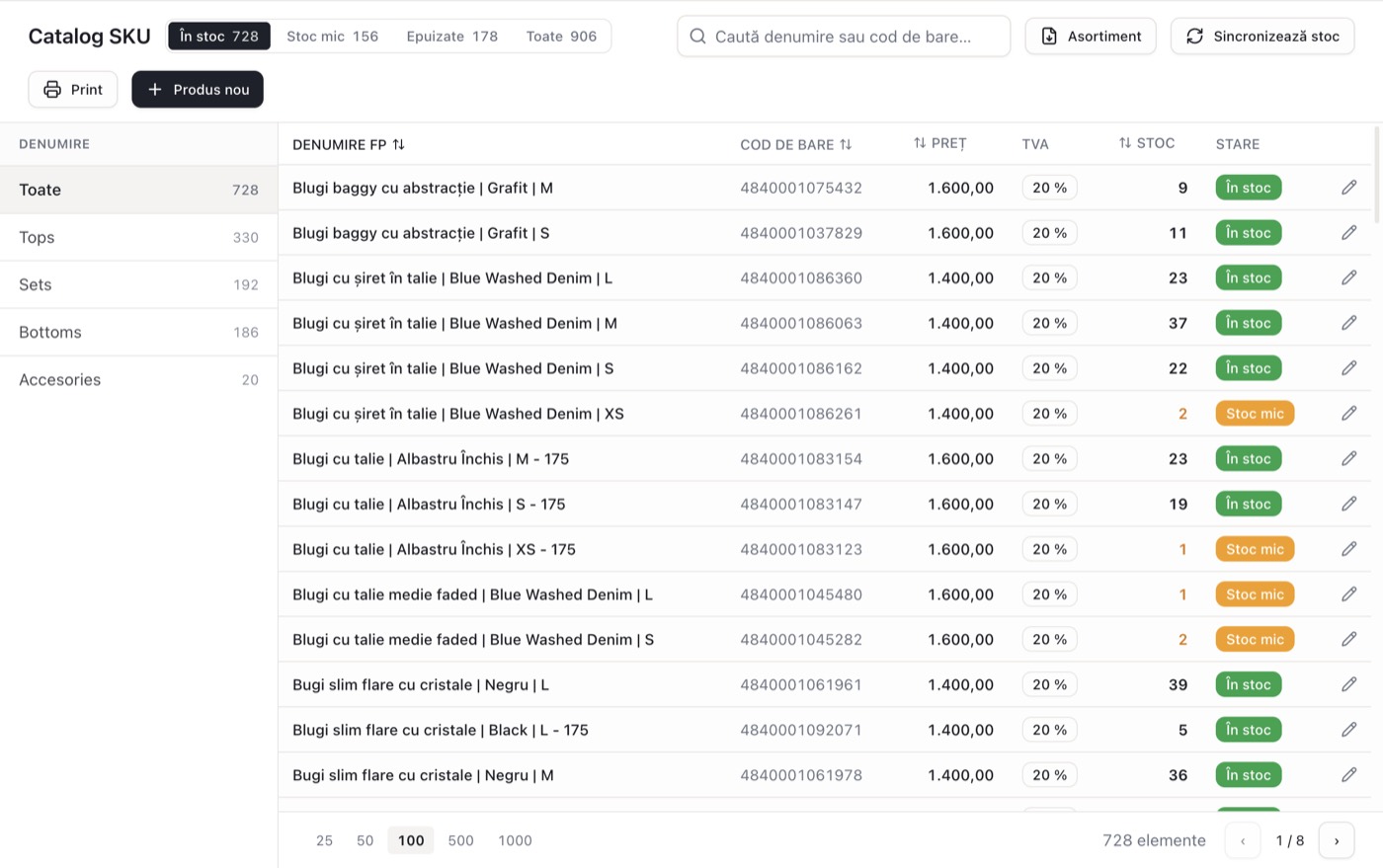Edit Blugi cu talie medie faded L
1383x868 pixels.
coord(1348,594)
